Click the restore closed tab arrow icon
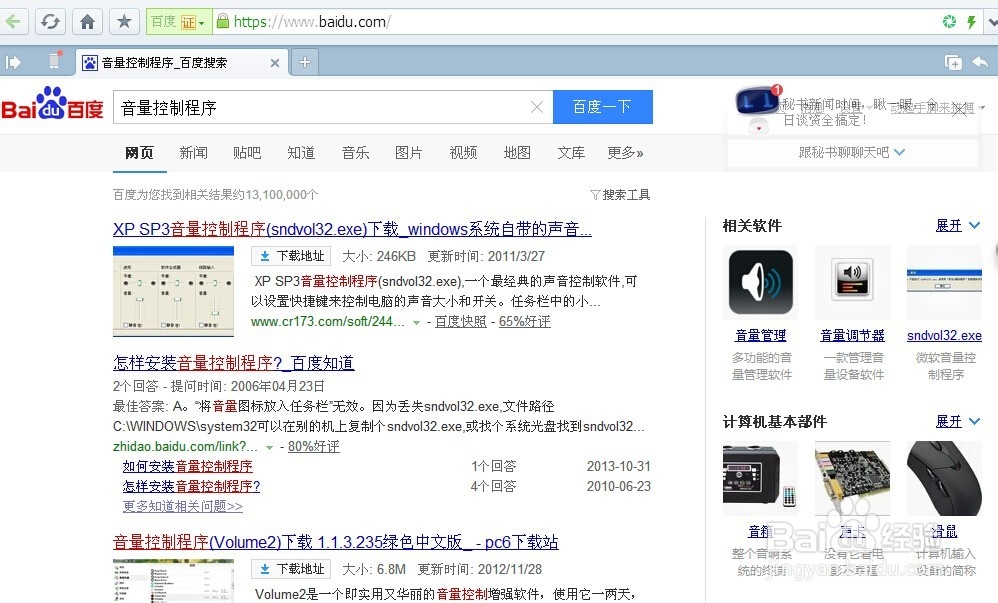 pos(980,62)
